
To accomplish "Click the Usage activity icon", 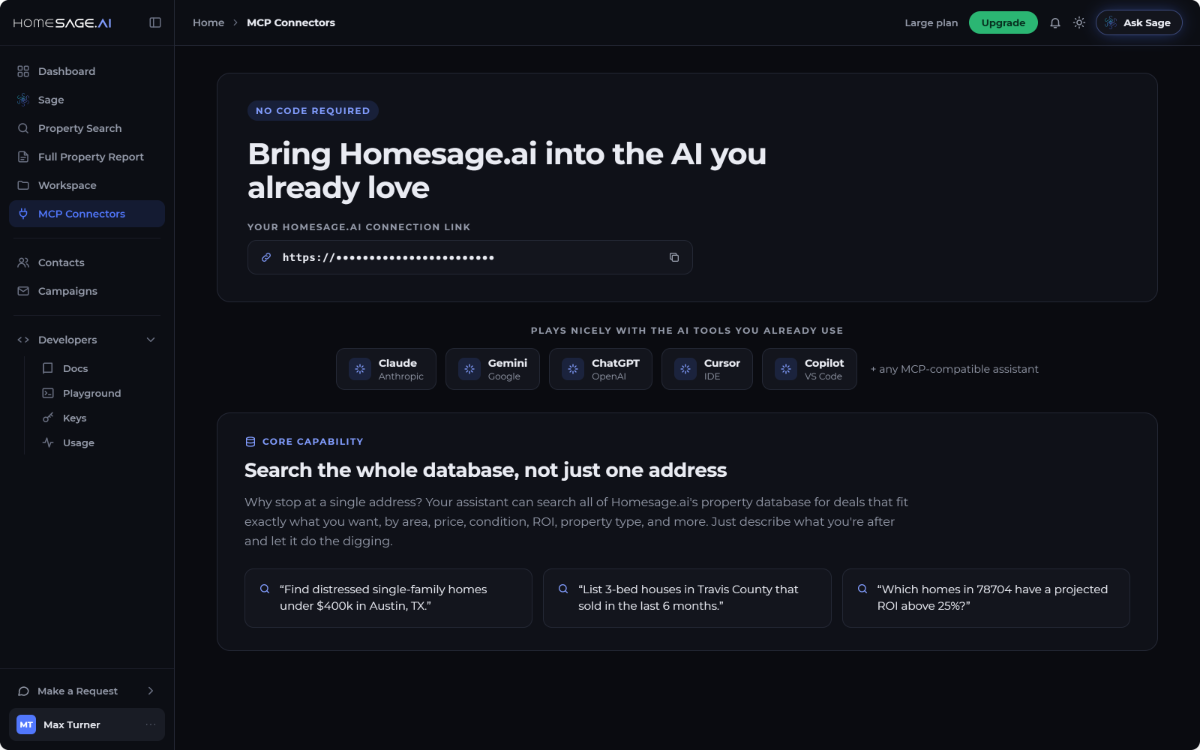I will pyautogui.click(x=47, y=442).
